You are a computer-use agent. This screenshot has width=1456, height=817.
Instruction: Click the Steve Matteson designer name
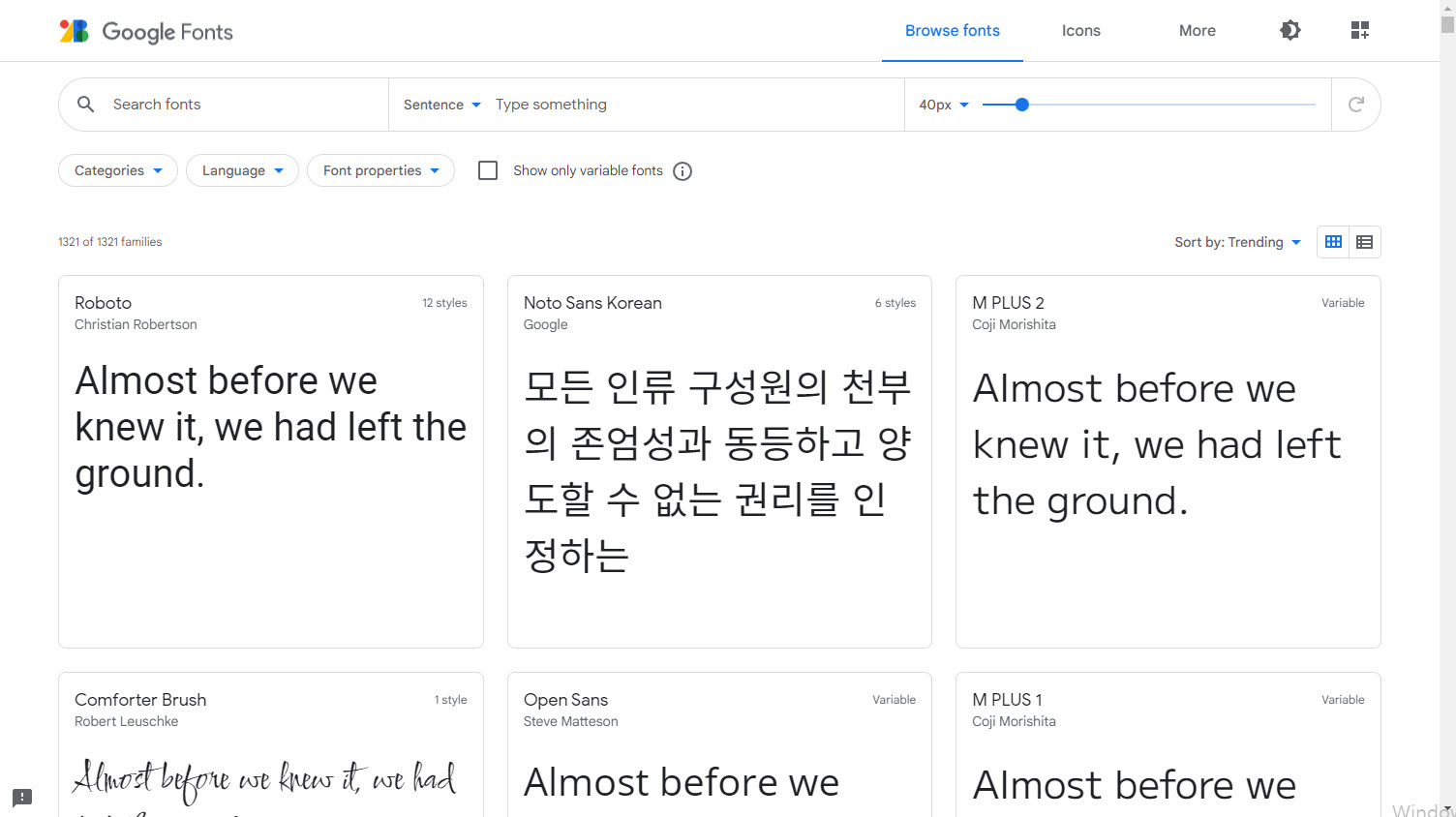(x=570, y=721)
